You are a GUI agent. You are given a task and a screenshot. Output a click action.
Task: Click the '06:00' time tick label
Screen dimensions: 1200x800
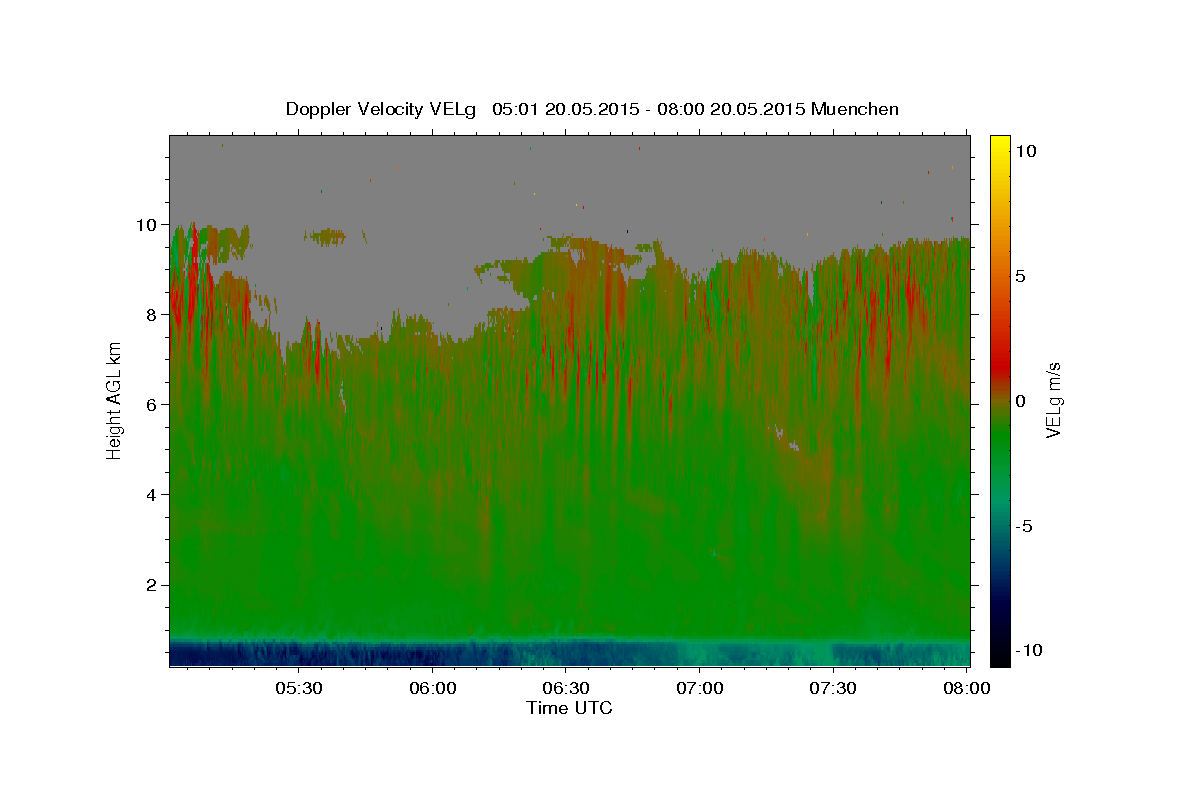pyautogui.click(x=432, y=688)
